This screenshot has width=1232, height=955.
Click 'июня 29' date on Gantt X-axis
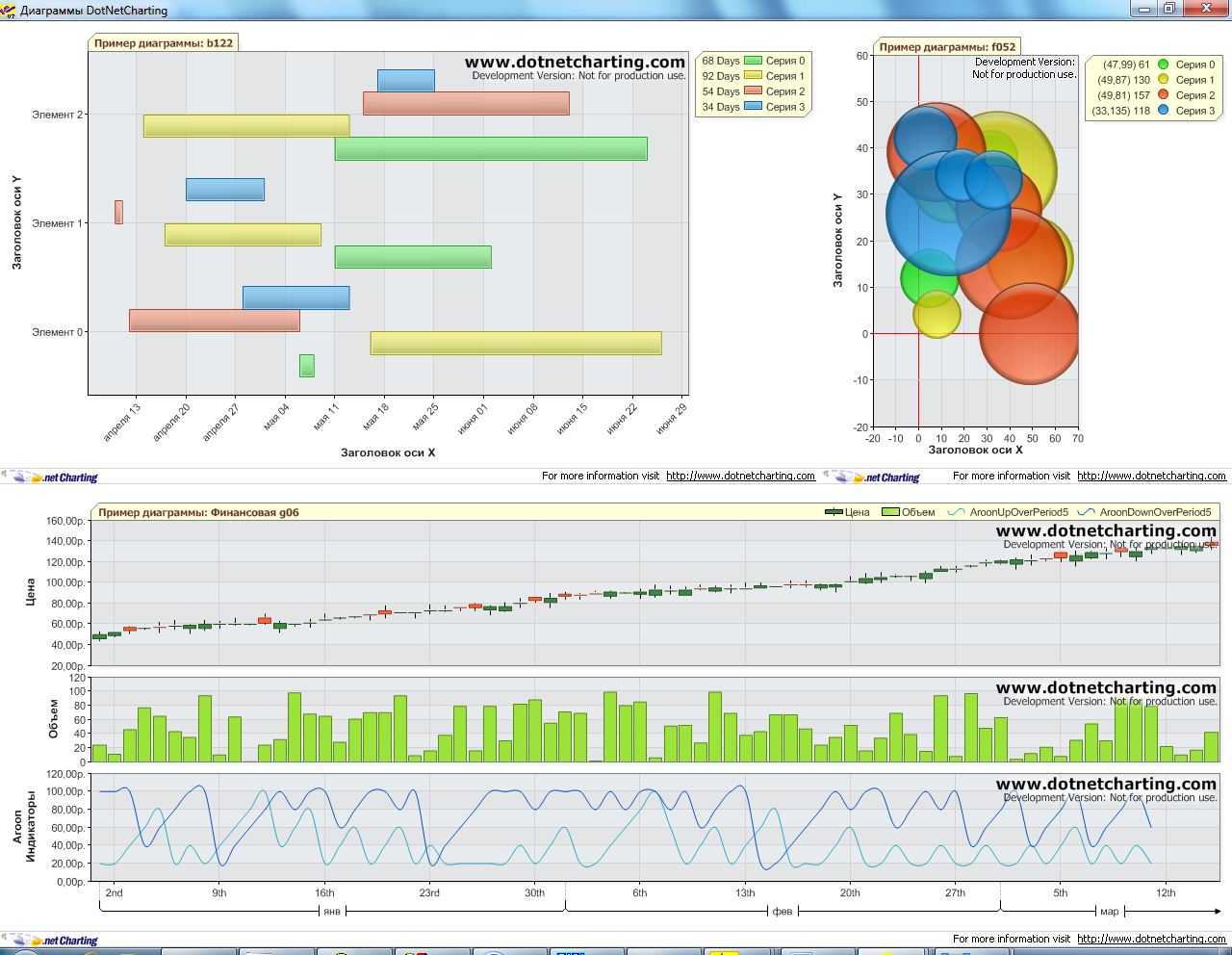(x=671, y=419)
